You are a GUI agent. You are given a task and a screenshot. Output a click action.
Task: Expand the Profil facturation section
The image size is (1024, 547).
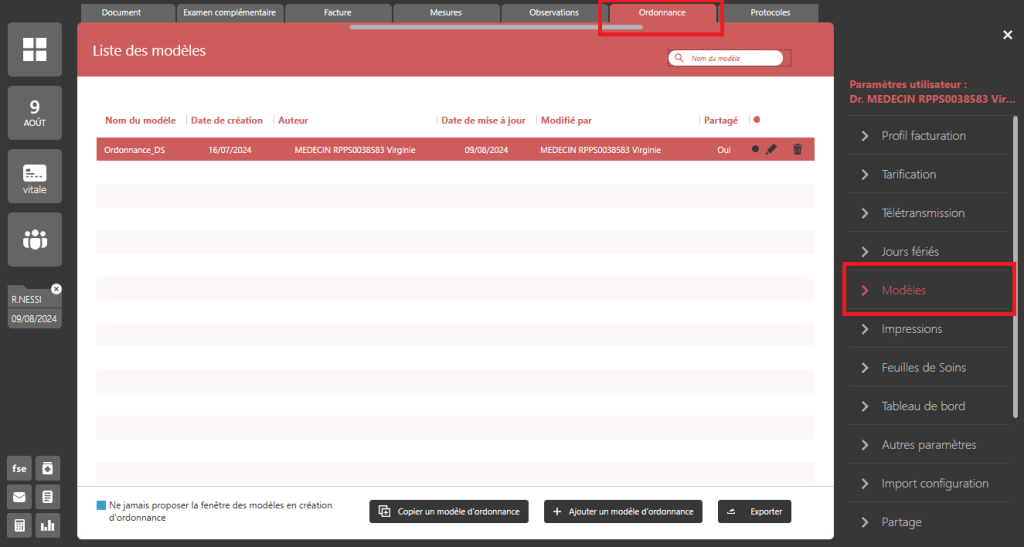tap(923, 136)
